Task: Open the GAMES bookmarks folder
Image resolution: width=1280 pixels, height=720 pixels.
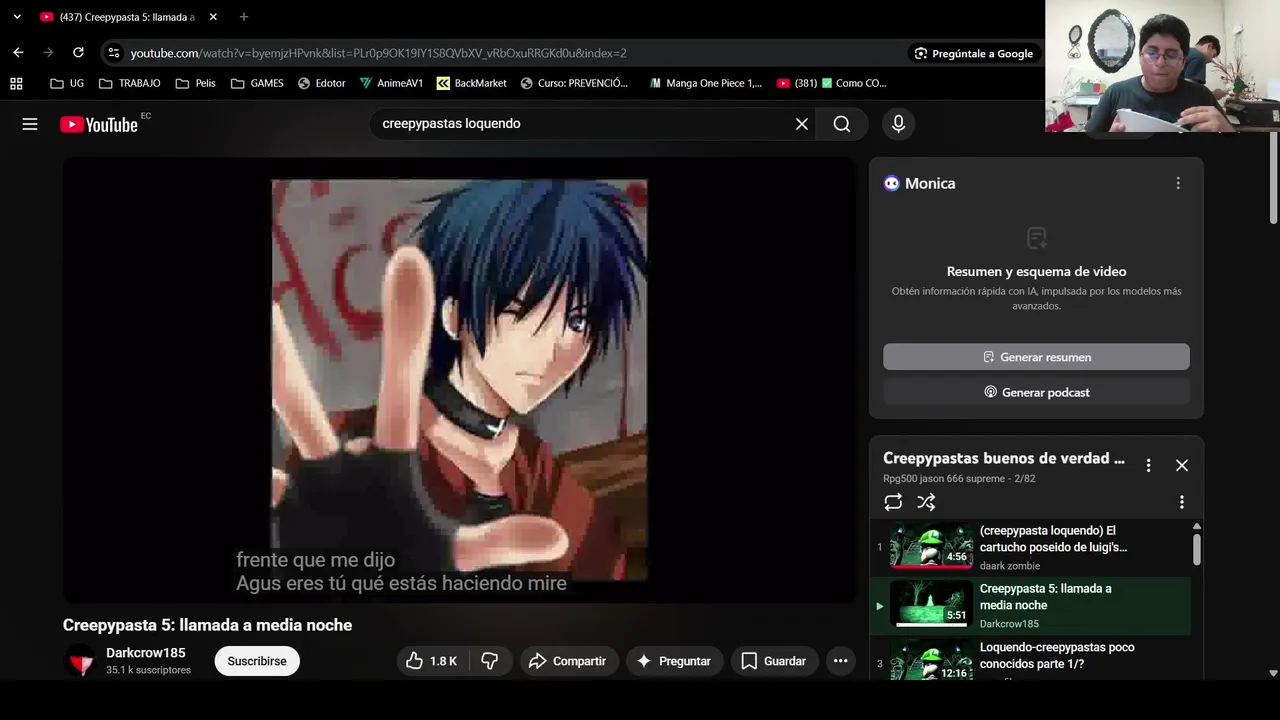Action: click(x=257, y=83)
